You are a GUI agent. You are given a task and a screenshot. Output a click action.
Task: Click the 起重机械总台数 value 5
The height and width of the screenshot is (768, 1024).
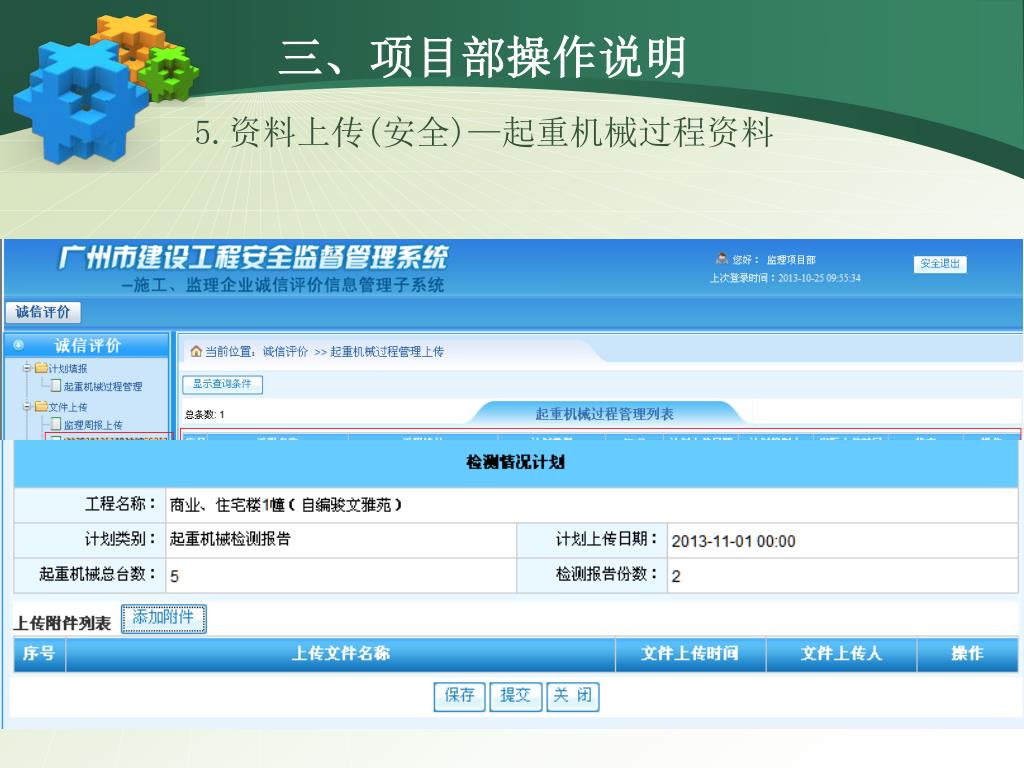point(174,576)
